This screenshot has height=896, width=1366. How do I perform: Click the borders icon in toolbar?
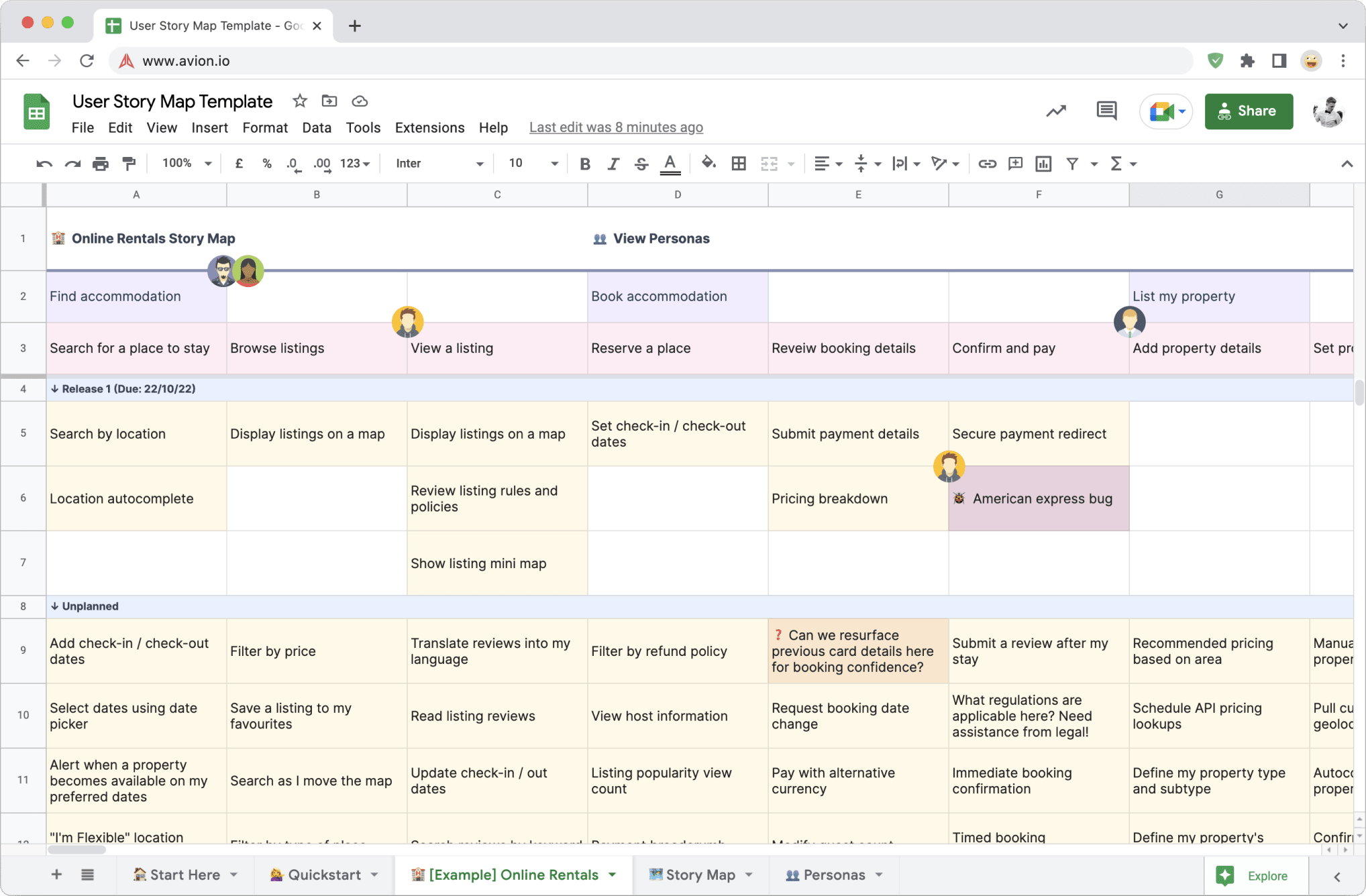point(739,164)
